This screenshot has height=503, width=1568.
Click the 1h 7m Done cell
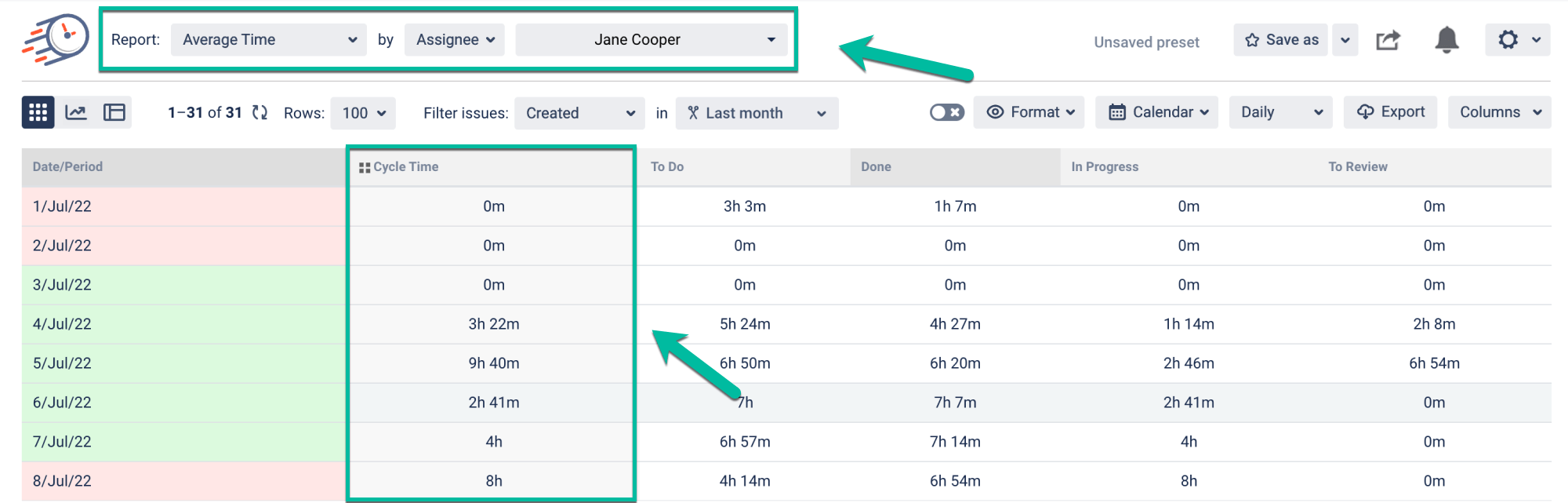955,206
